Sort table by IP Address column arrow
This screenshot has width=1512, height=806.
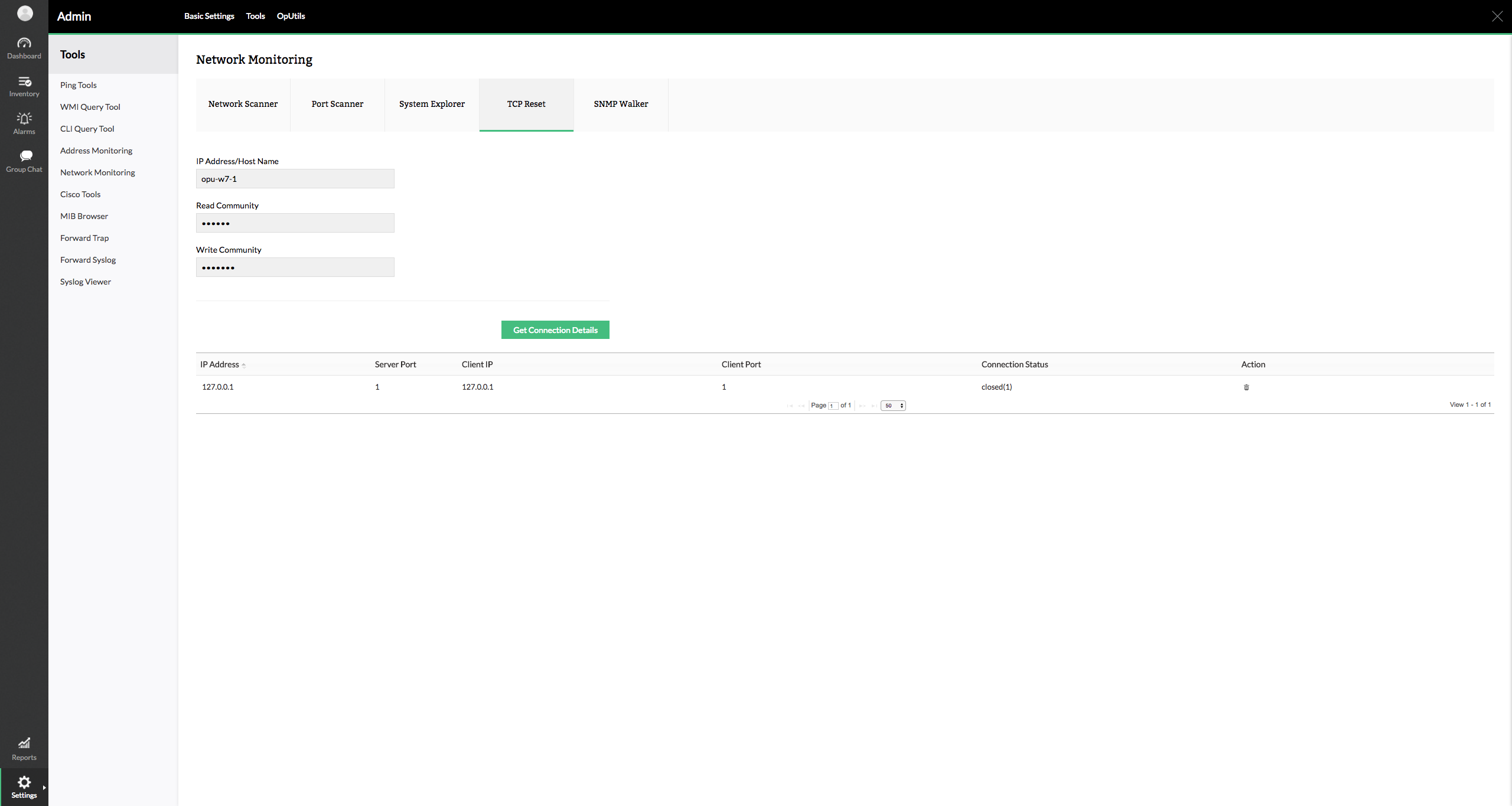click(x=243, y=365)
